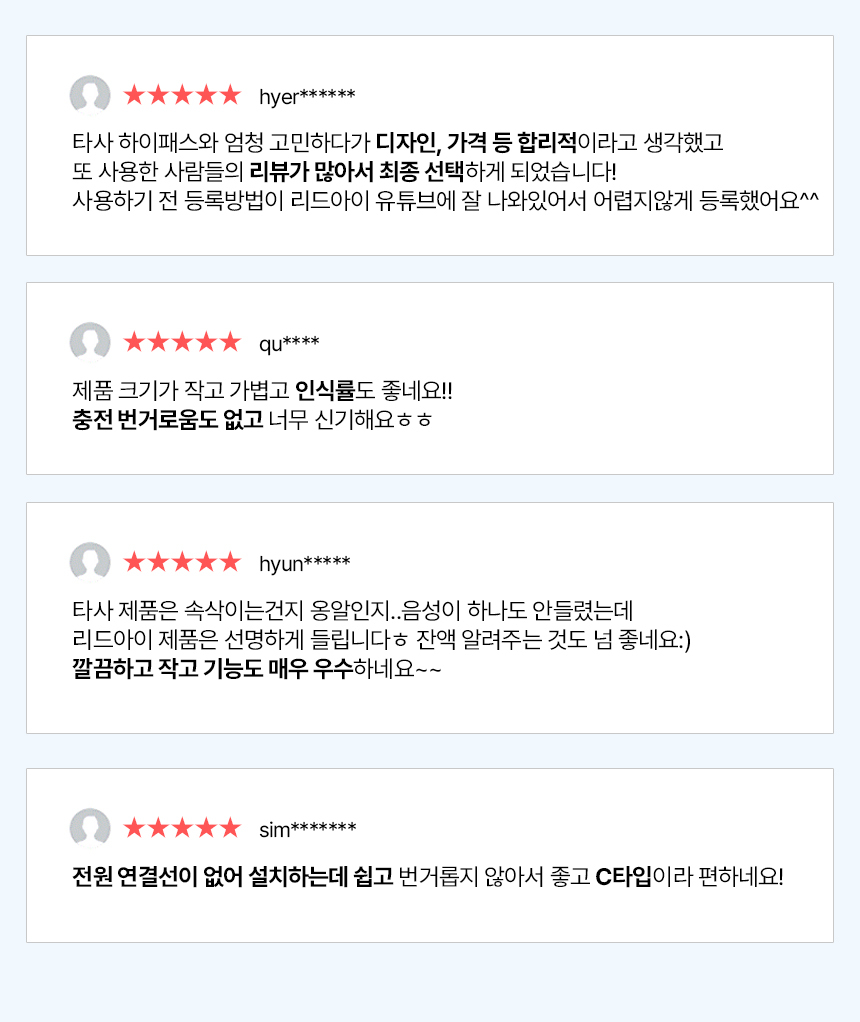860x1022 pixels.
Task: Click star rating in qu**** review
Action: point(182,343)
